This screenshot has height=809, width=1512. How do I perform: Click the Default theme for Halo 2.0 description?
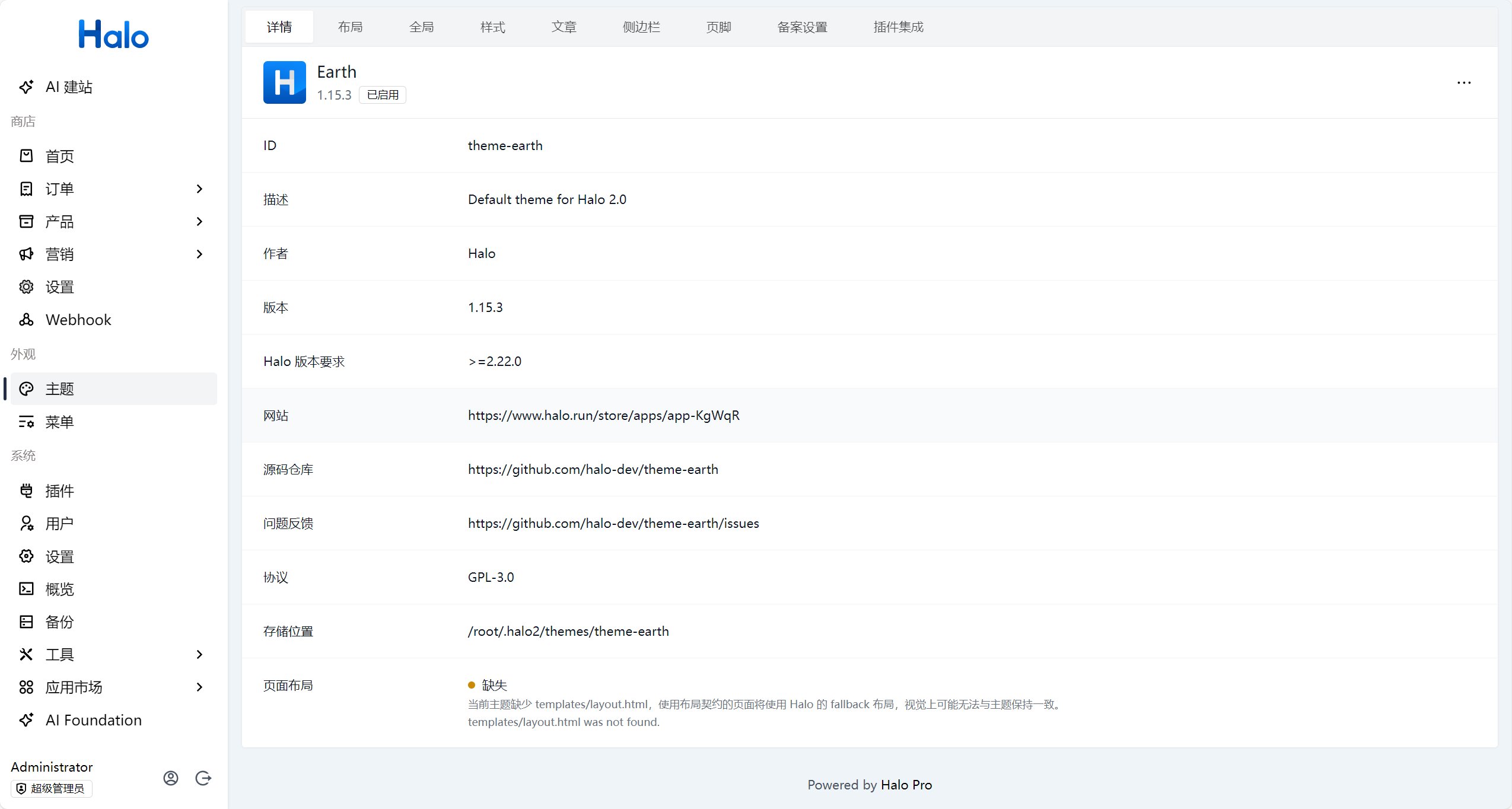(x=547, y=199)
